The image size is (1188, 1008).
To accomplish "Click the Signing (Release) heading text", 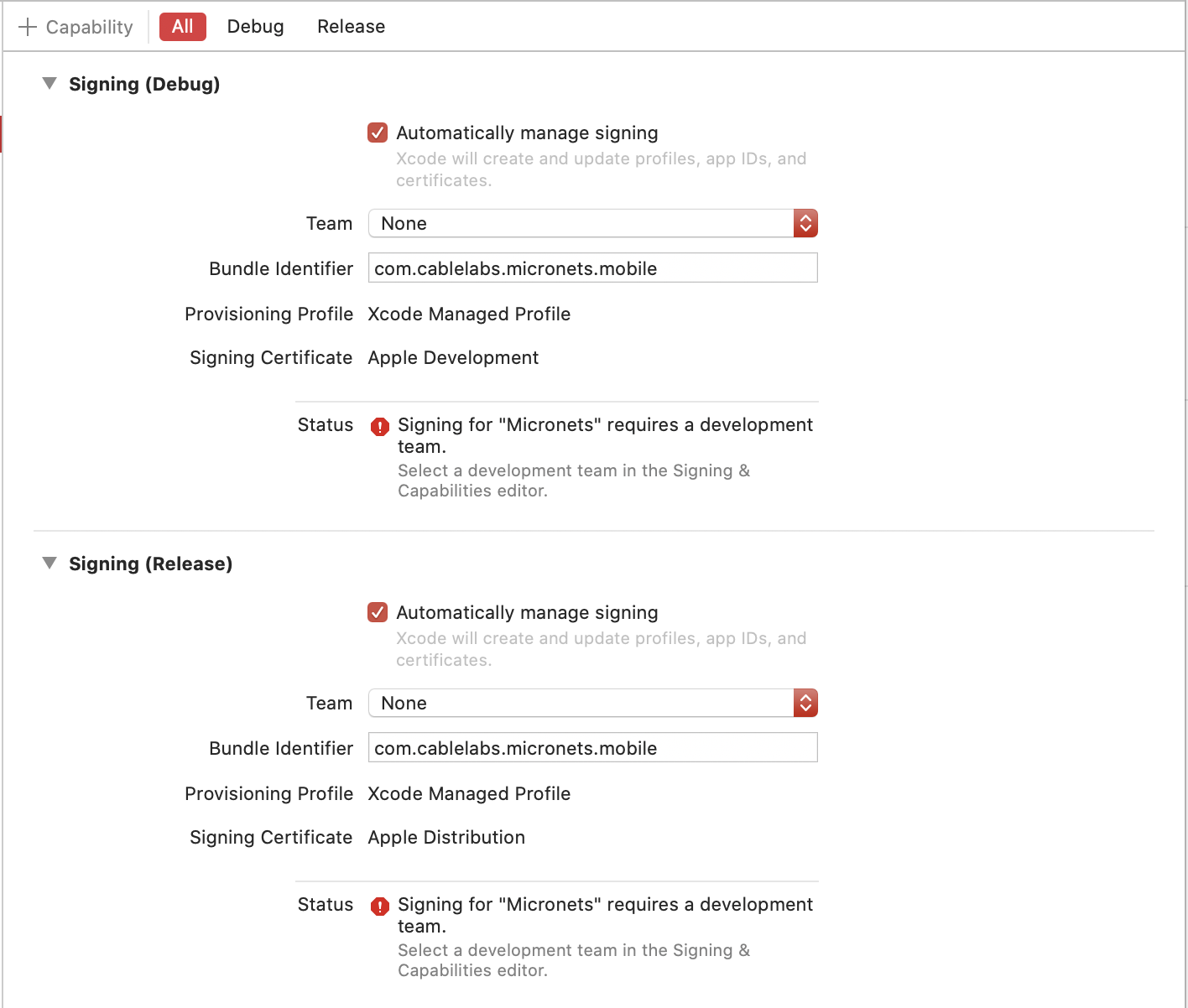I will point(151,564).
